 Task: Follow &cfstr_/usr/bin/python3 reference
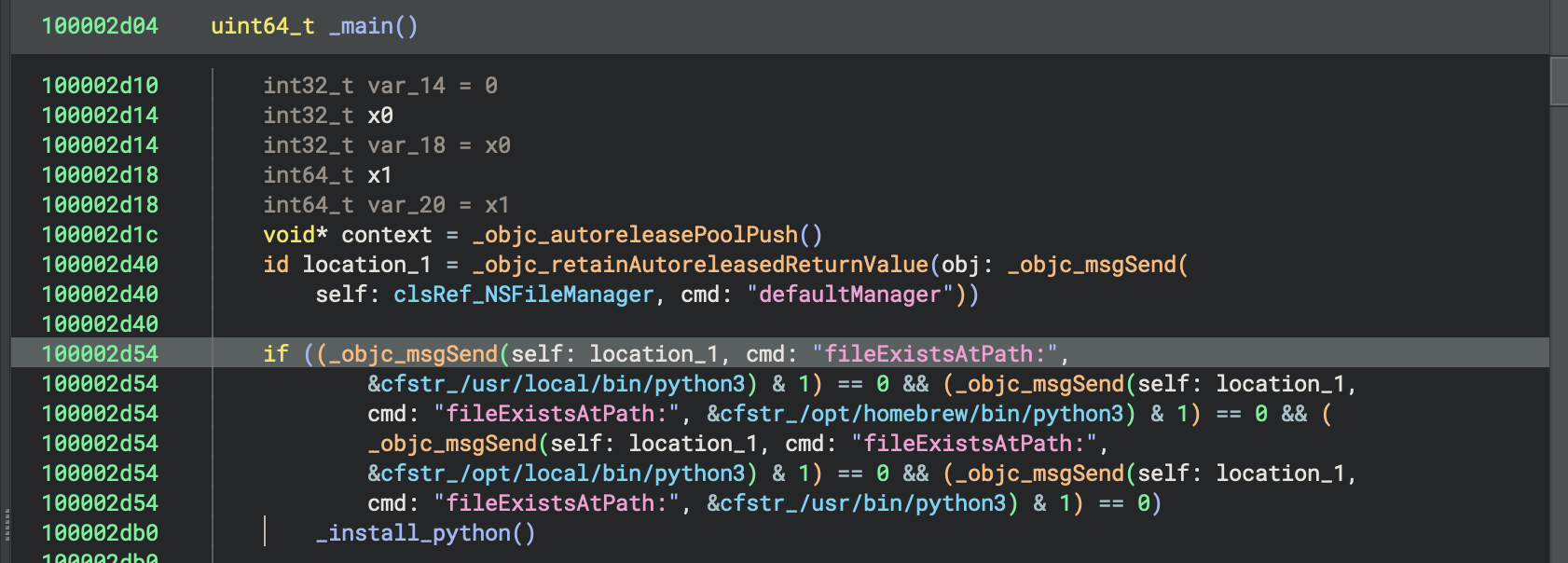click(857, 503)
